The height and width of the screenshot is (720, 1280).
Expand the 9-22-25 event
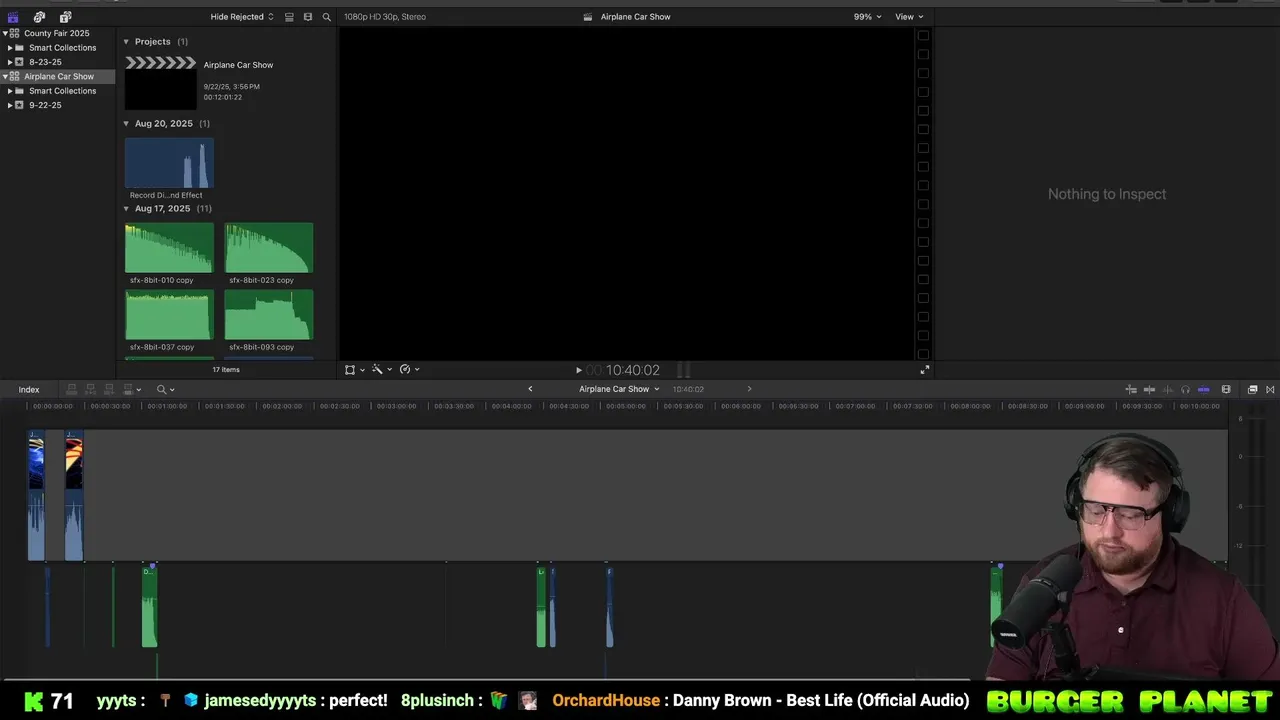[10, 105]
